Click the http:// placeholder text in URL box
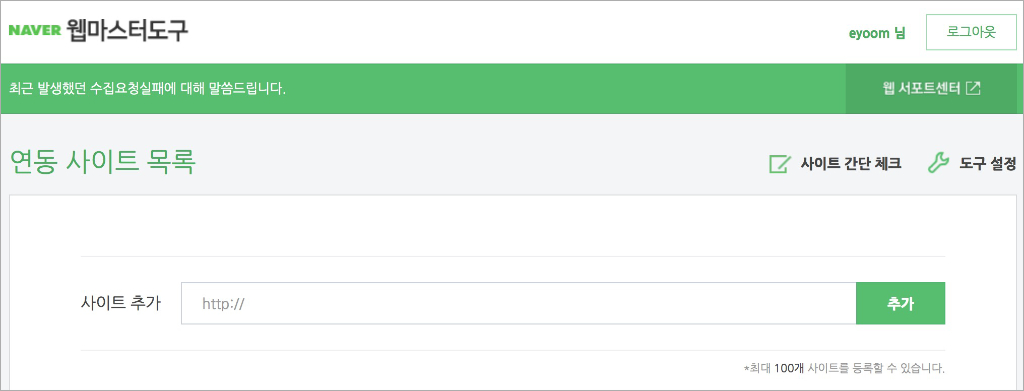 click(x=223, y=304)
